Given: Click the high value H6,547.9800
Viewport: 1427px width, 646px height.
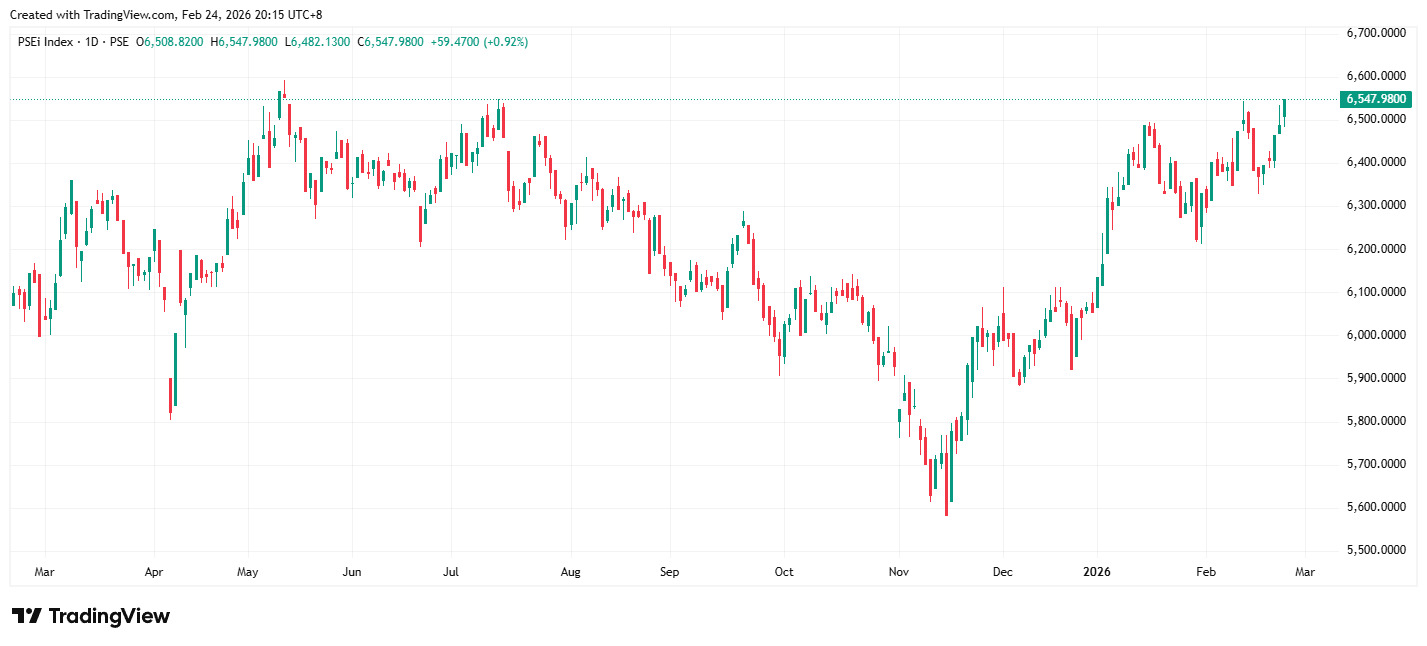Looking at the screenshot, I should pyautogui.click(x=245, y=42).
